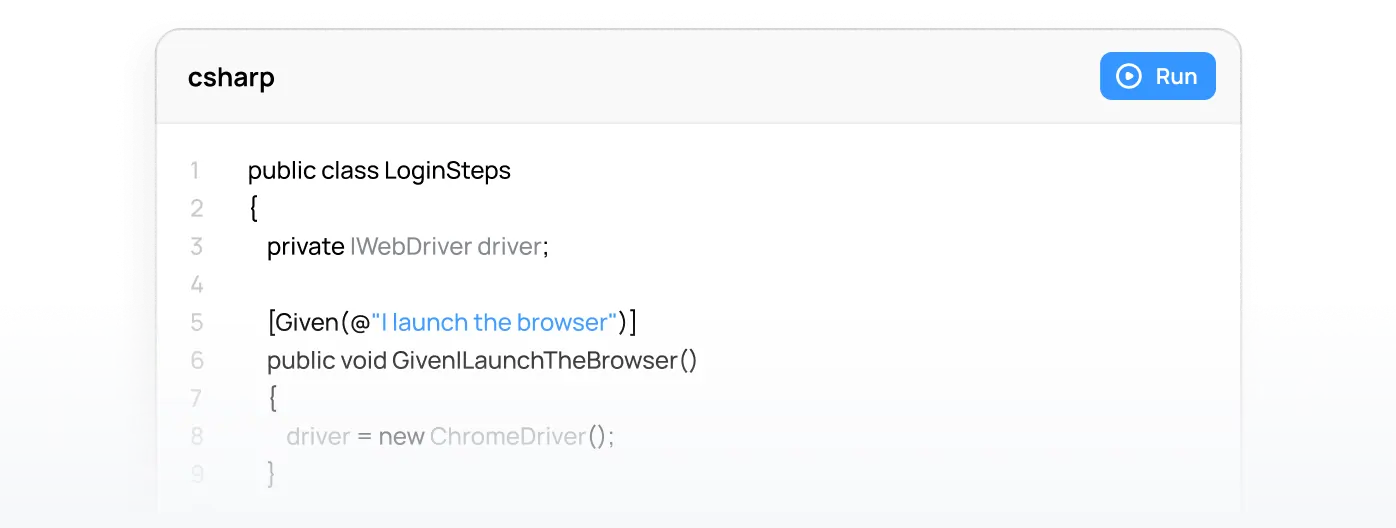Image resolution: width=1396 pixels, height=528 pixels.
Task: Click the csharp language label
Action: (231, 77)
